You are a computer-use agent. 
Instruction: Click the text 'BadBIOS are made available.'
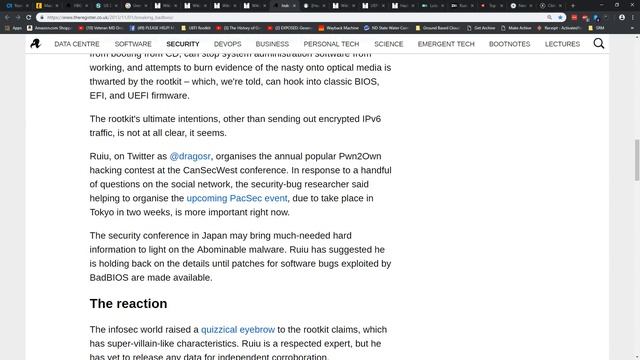pos(151,278)
